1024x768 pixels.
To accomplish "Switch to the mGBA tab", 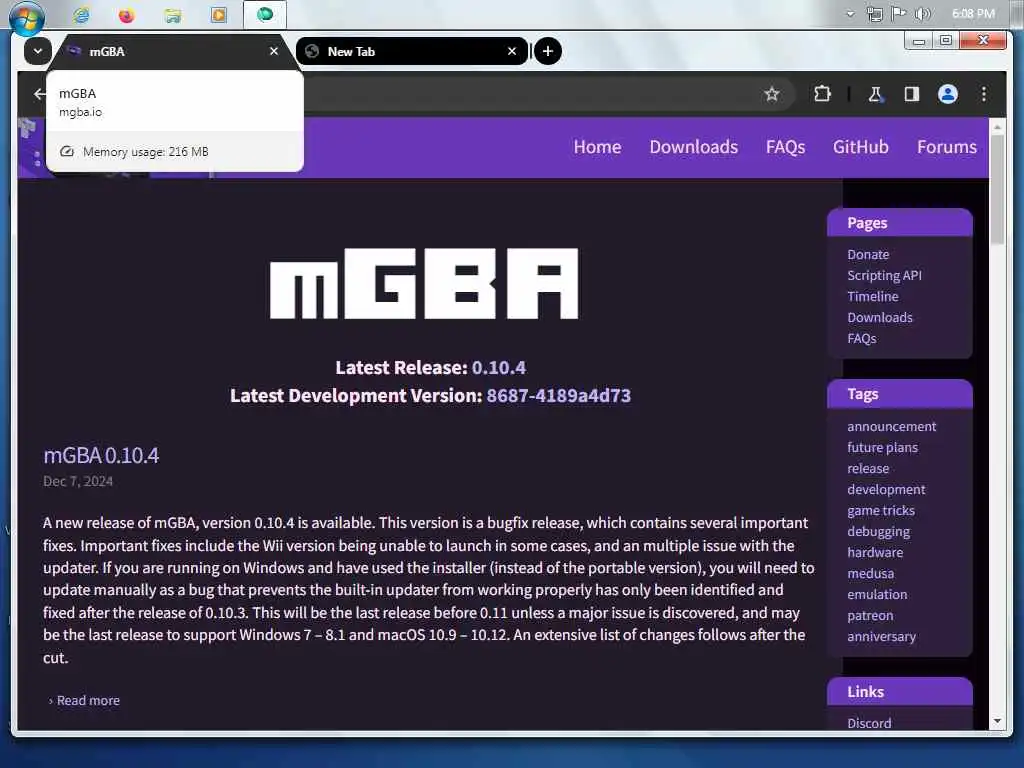I will tap(174, 52).
